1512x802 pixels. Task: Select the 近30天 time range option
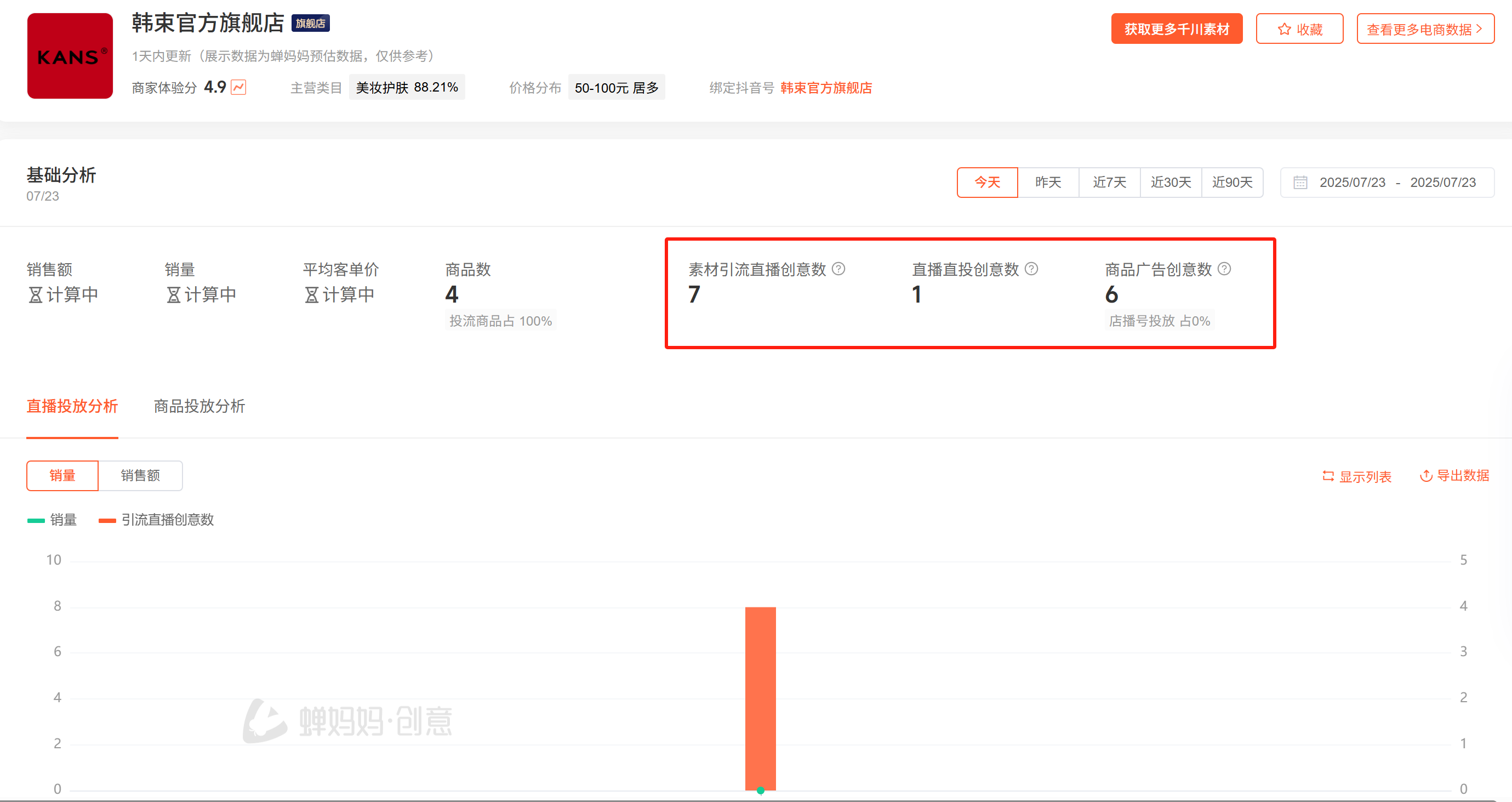point(1171,183)
